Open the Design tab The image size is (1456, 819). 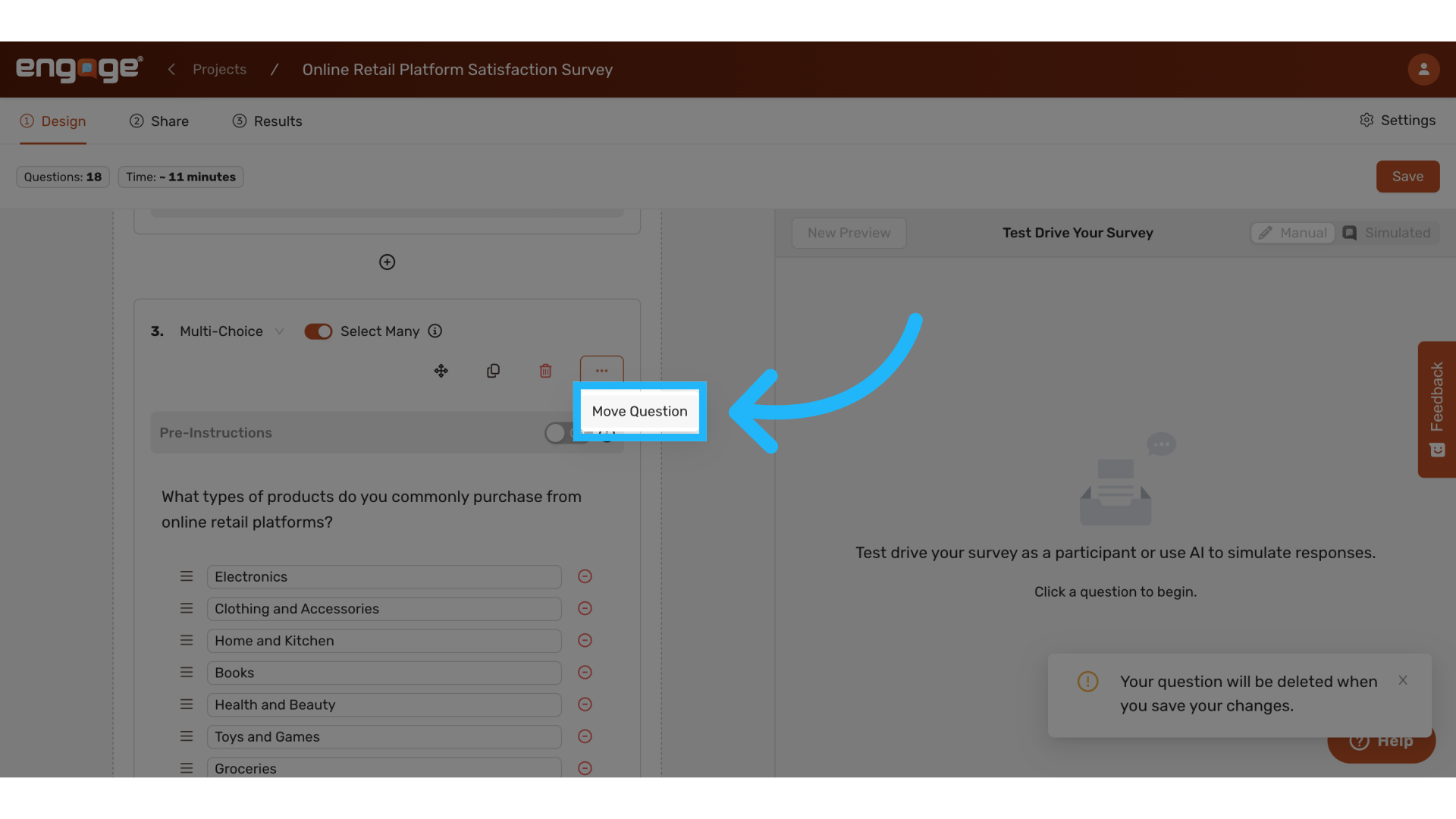(x=53, y=121)
